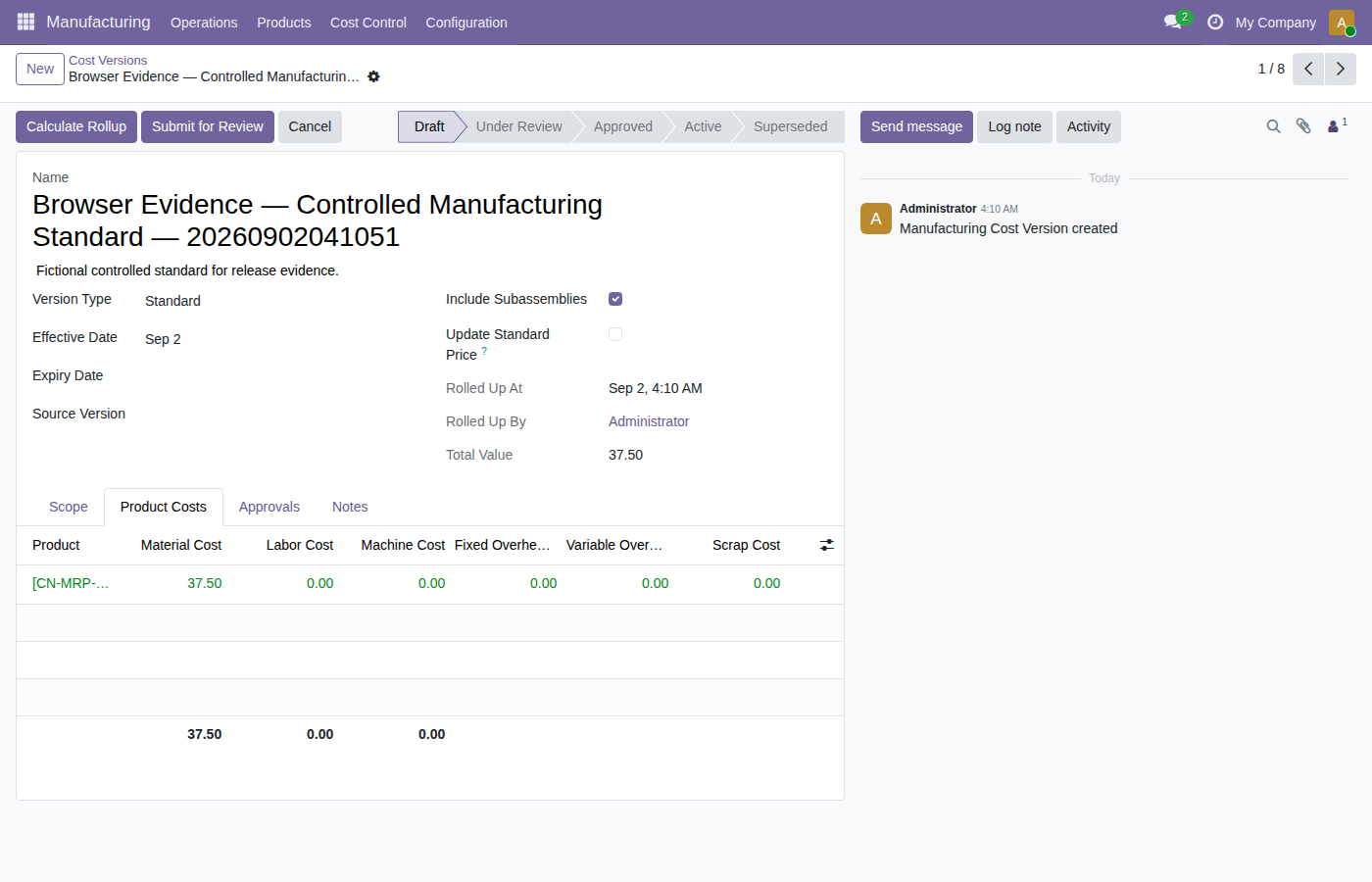
Task: Search messages in chatter
Action: tap(1273, 126)
